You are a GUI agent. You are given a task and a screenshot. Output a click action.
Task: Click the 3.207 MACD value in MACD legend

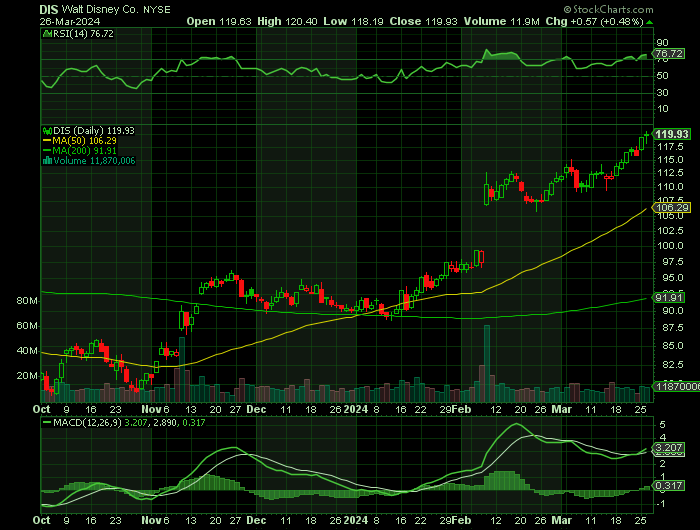pos(136,422)
